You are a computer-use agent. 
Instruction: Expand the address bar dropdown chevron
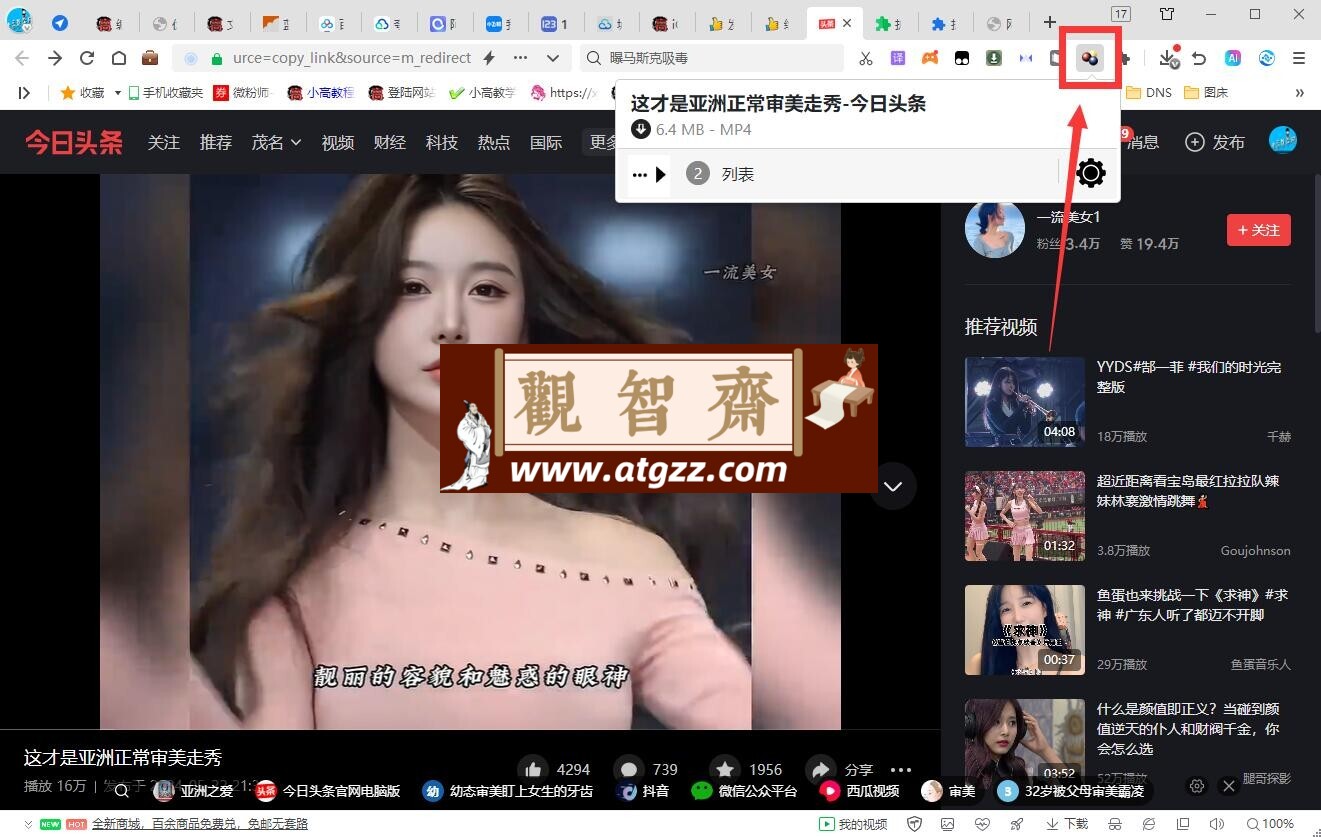[x=553, y=58]
